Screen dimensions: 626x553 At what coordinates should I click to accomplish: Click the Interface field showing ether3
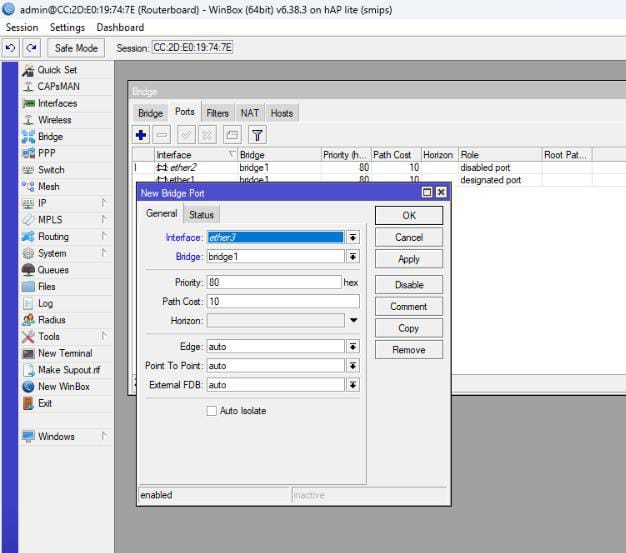[x=275, y=238]
